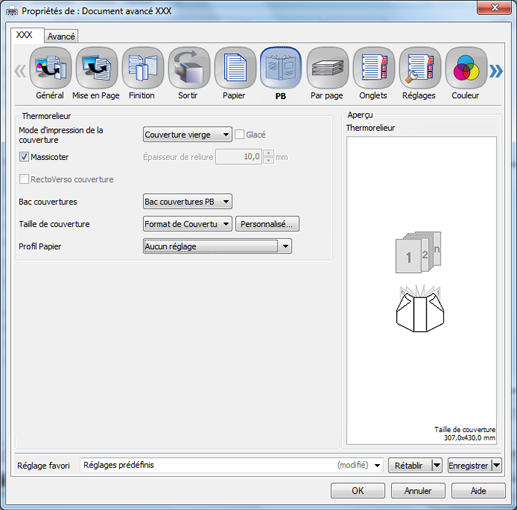Switch to the Avancé tab
Viewport: 517px width, 510px height.
click(61, 36)
